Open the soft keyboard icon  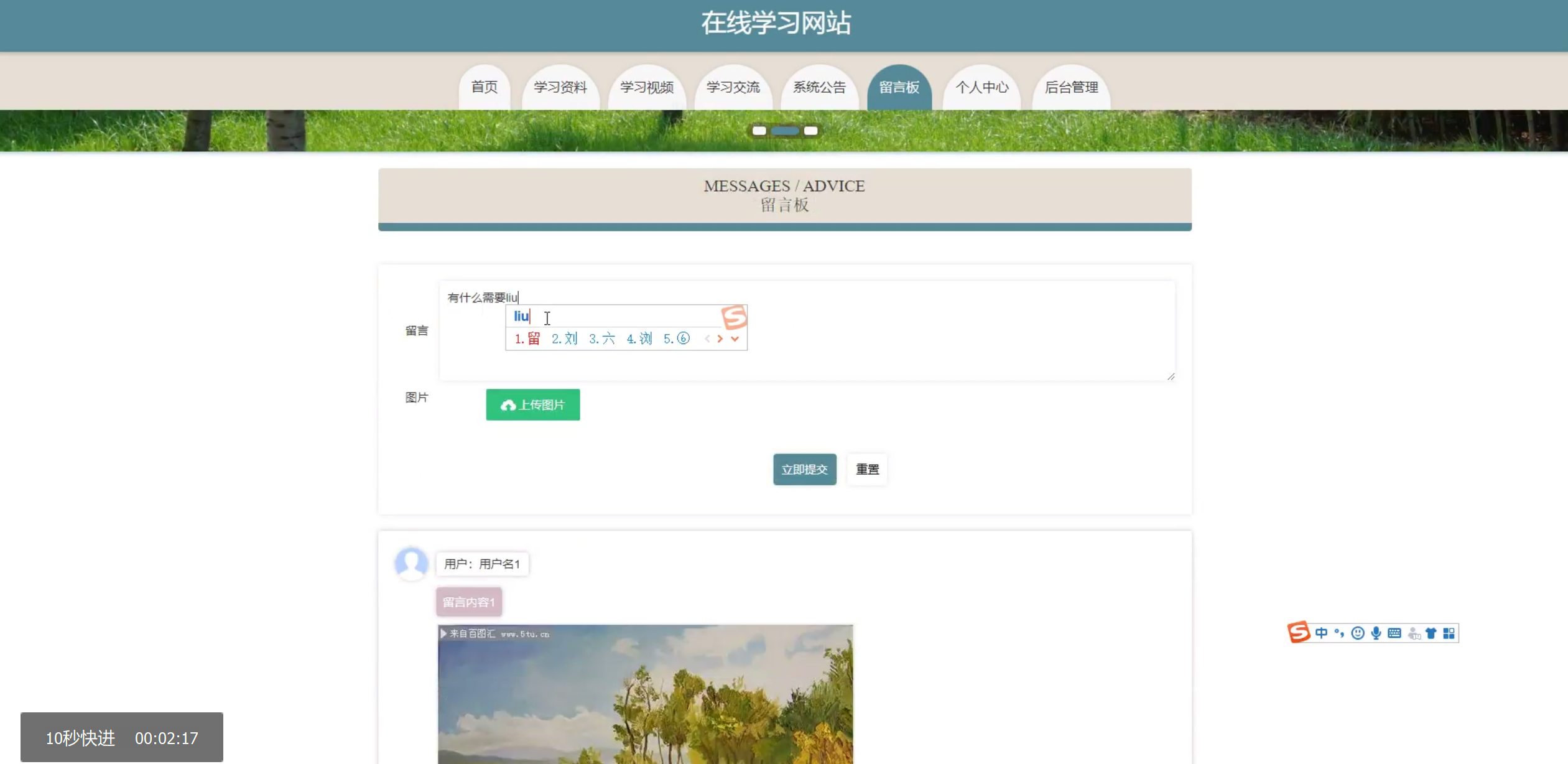coord(1394,633)
